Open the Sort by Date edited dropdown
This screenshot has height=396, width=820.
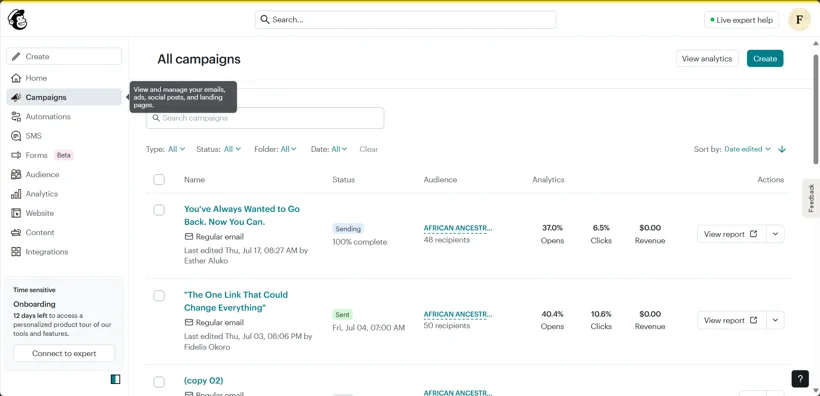click(x=747, y=149)
